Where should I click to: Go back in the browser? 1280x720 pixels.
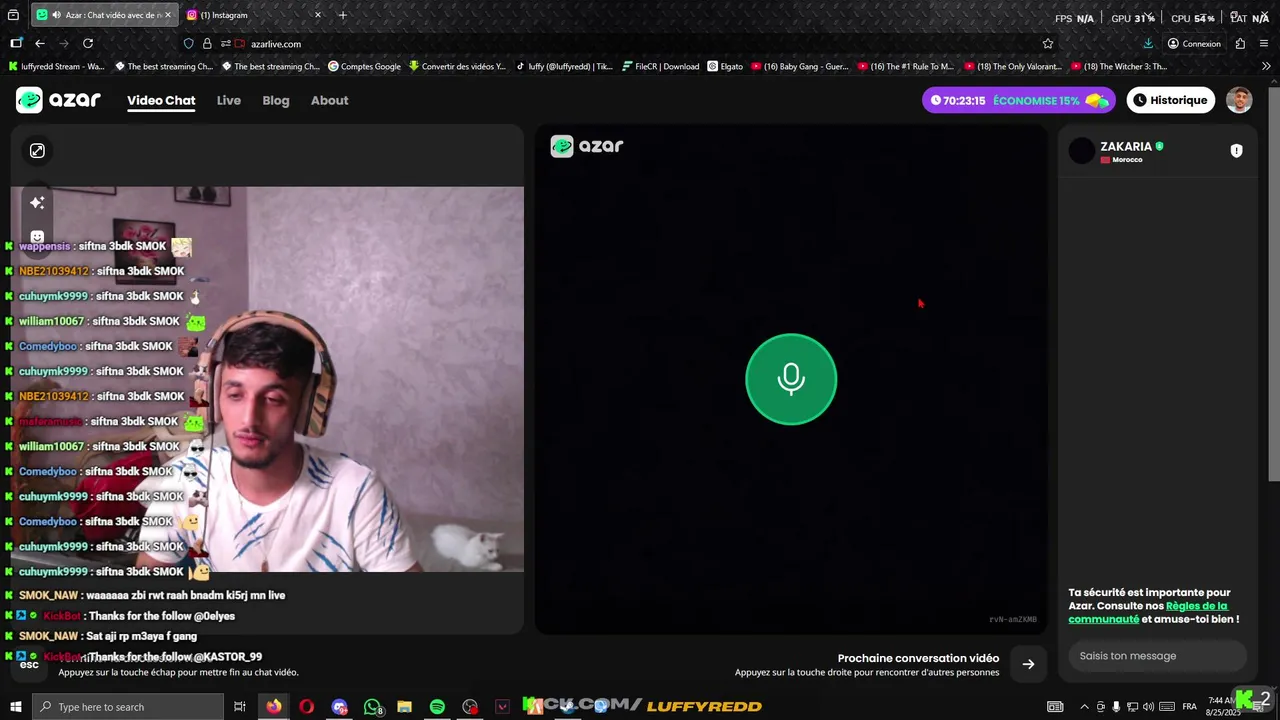40,43
